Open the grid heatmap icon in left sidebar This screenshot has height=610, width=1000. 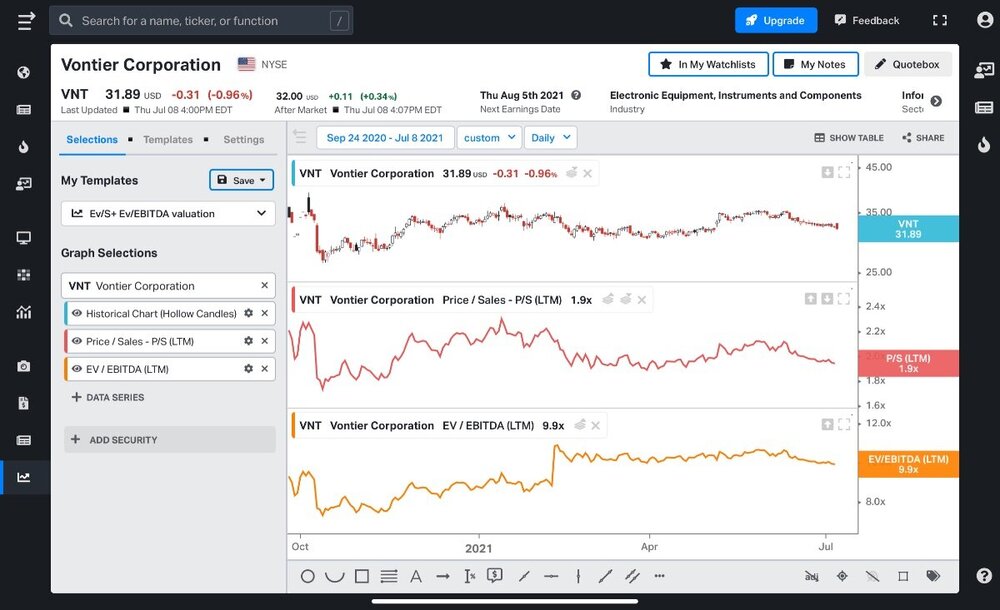(24, 275)
